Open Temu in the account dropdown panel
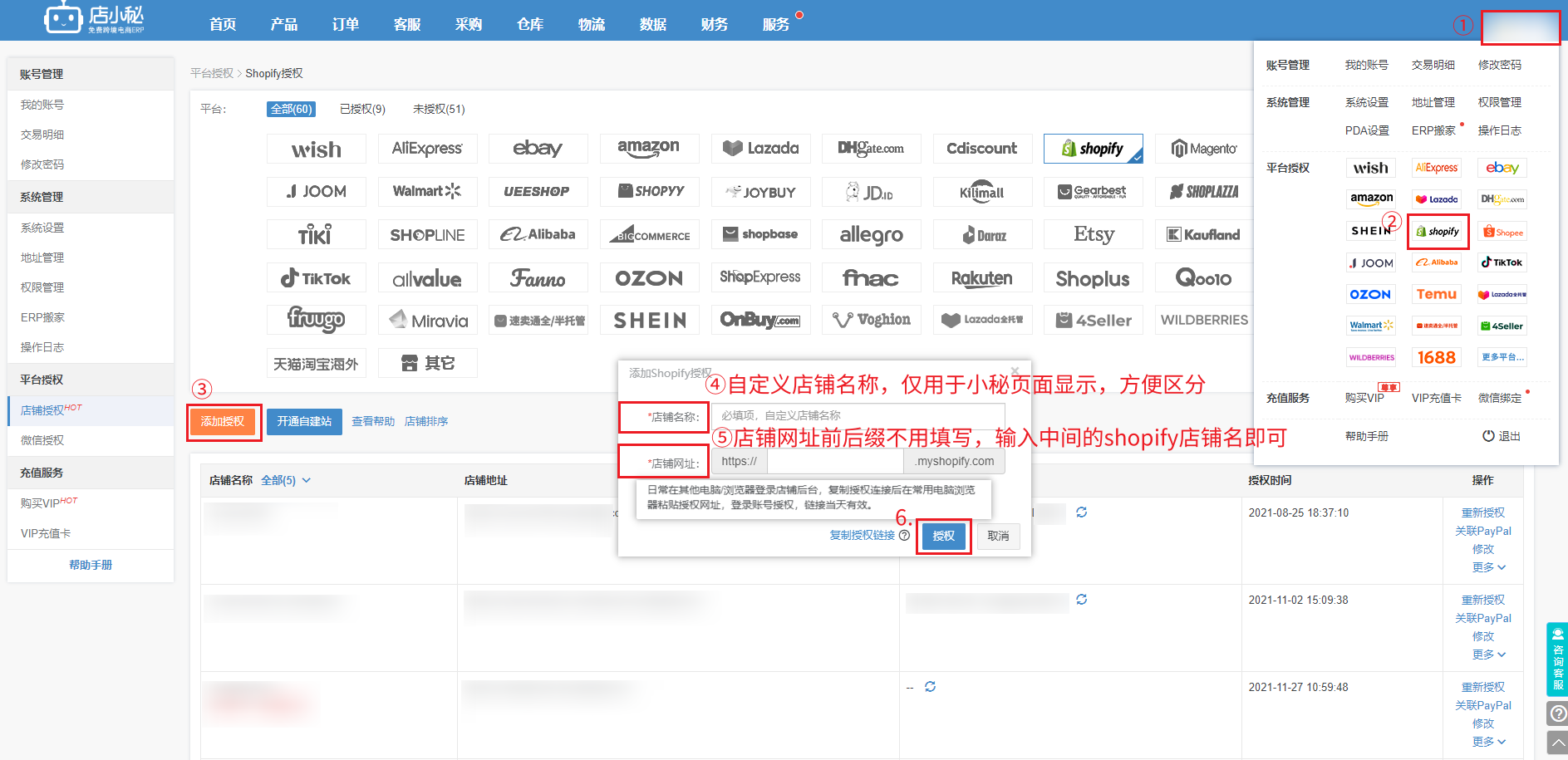Image resolution: width=1568 pixels, height=760 pixels. click(x=1437, y=294)
